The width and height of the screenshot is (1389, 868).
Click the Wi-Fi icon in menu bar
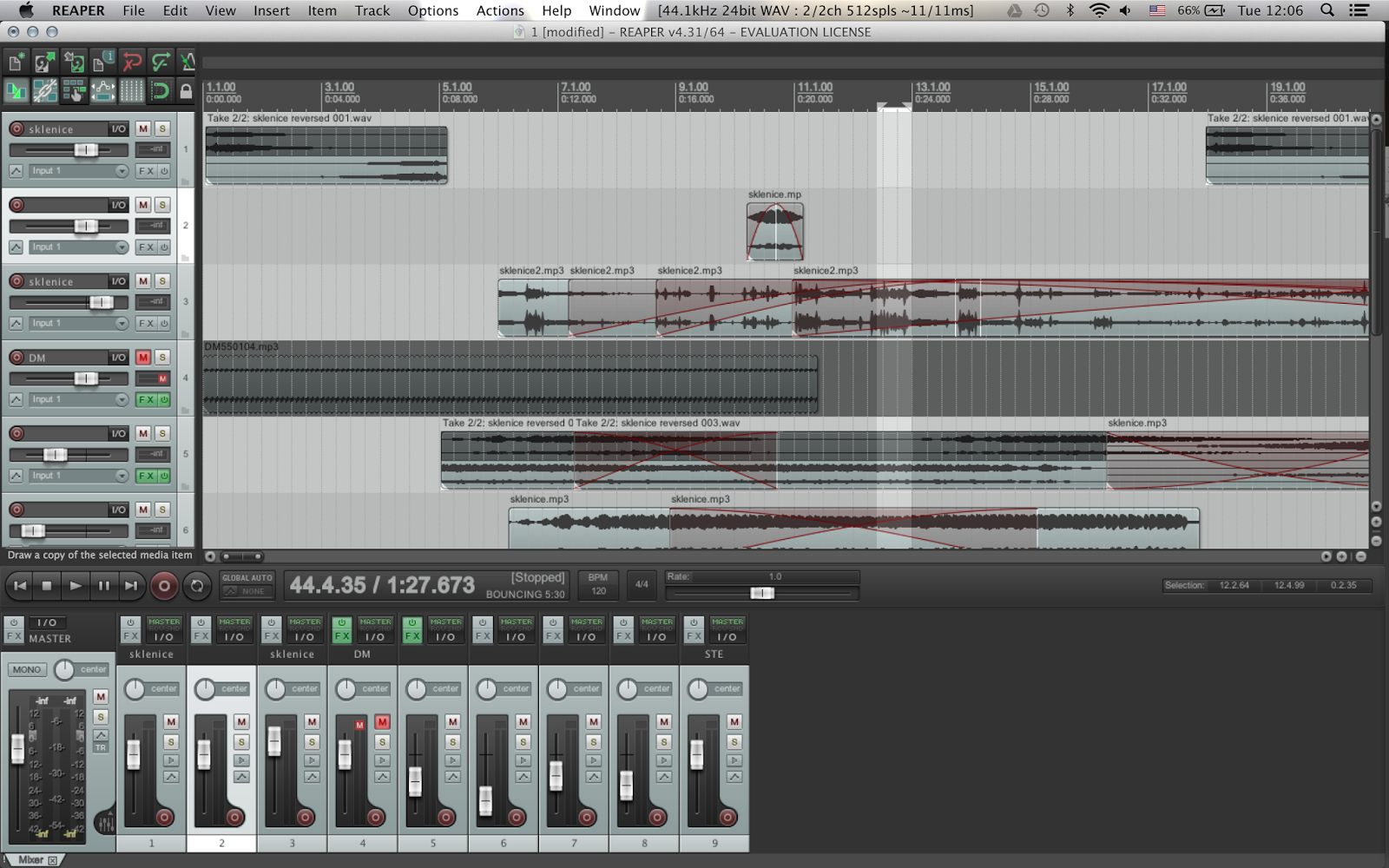(x=1099, y=10)
